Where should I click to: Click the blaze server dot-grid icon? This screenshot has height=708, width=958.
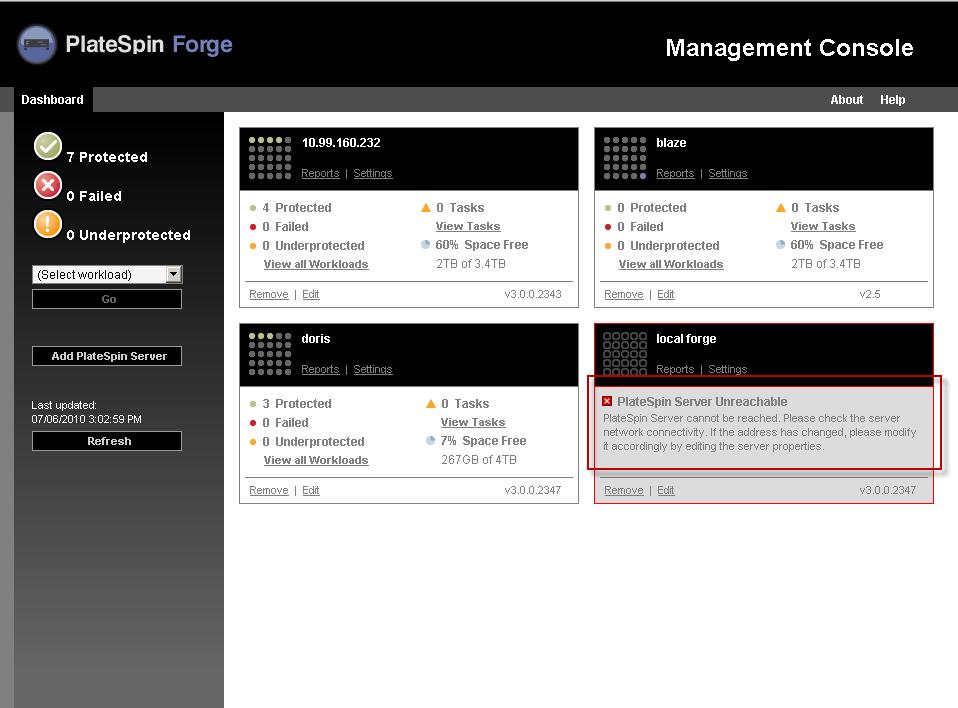(x=625, y=158)
